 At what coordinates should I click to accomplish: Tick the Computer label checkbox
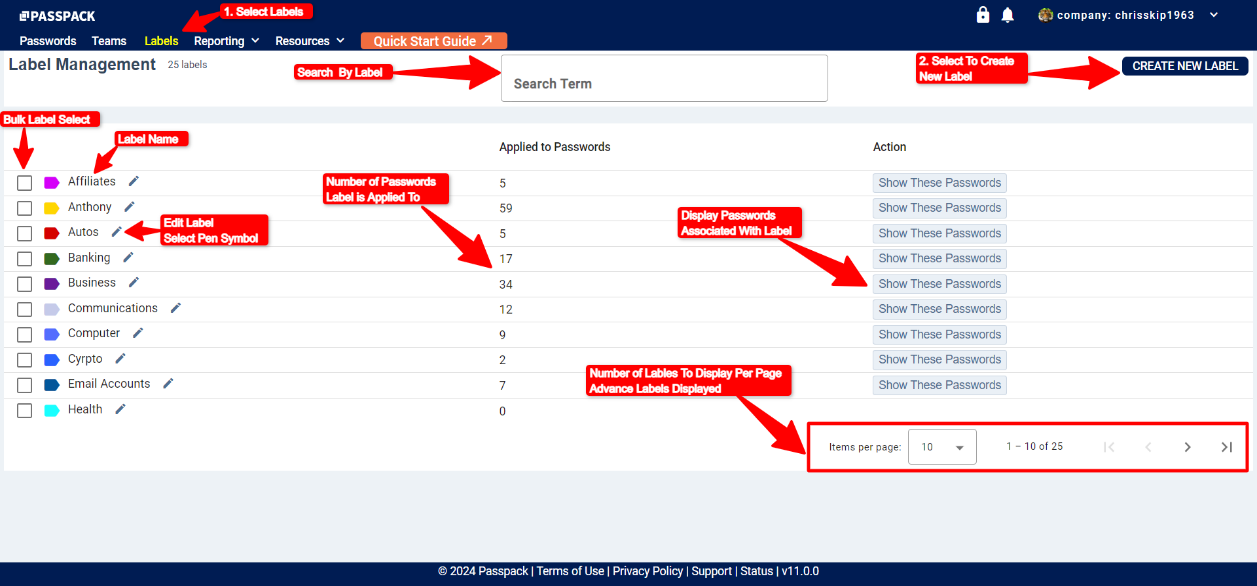click(x=25, y=334)
